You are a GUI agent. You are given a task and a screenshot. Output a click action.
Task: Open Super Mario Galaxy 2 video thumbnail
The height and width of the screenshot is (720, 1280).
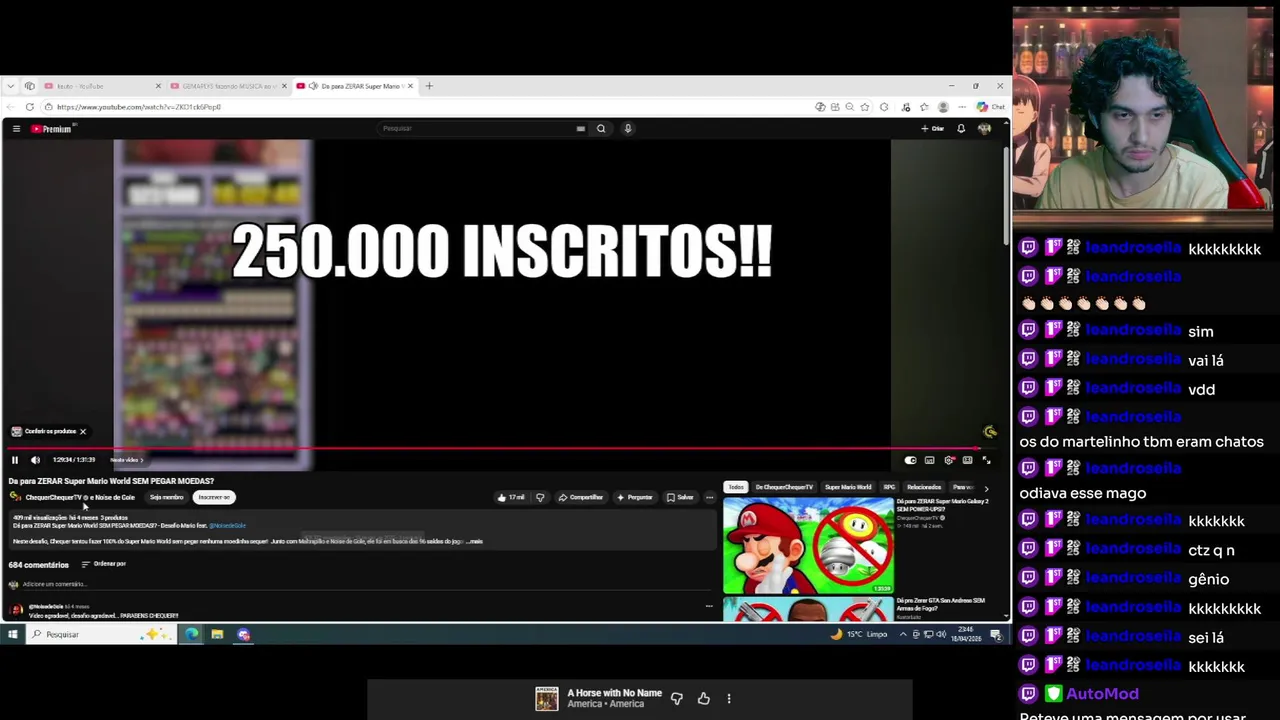pos(808,545)
